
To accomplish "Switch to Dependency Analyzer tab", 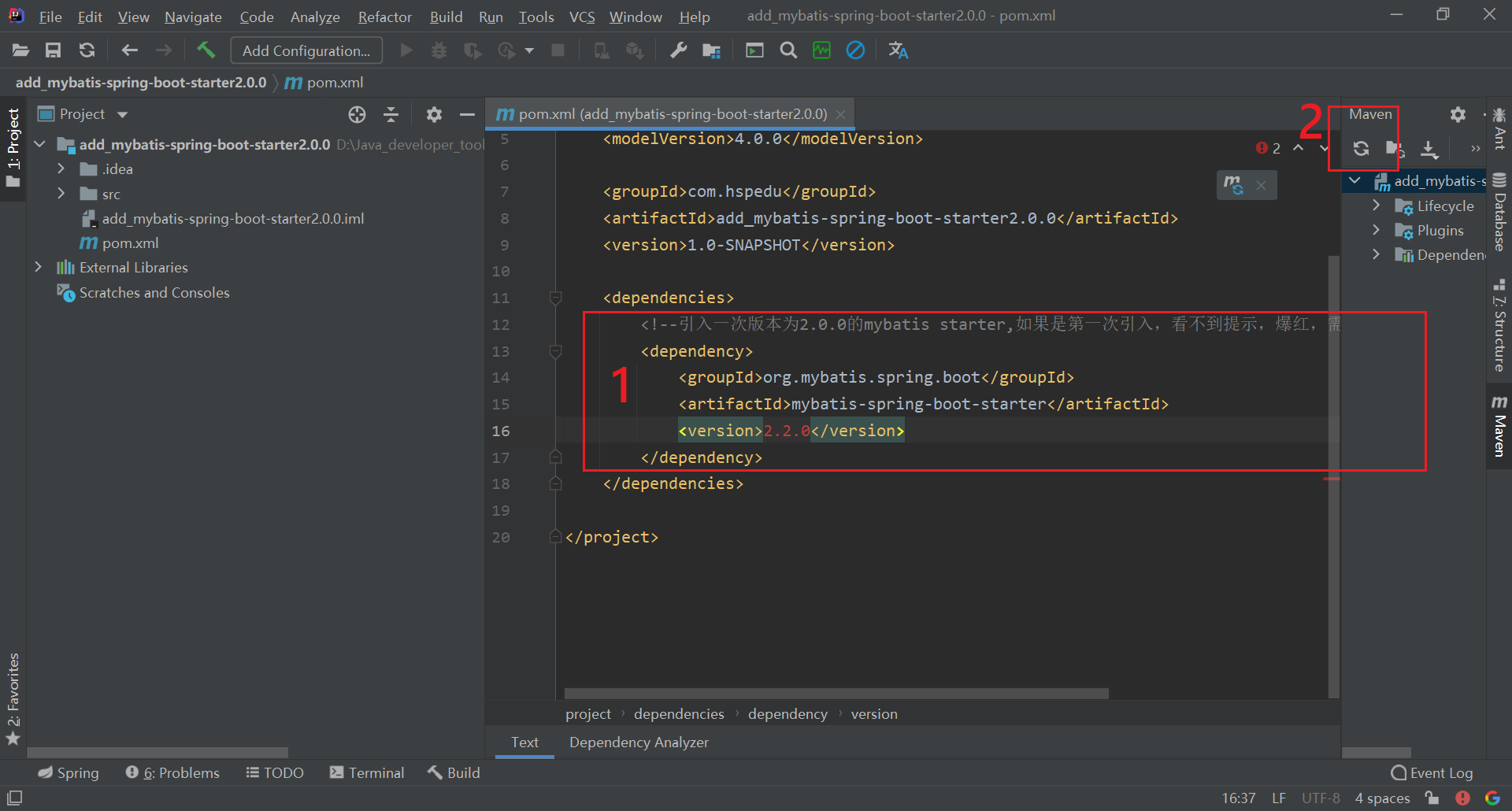I will (639, 742).
